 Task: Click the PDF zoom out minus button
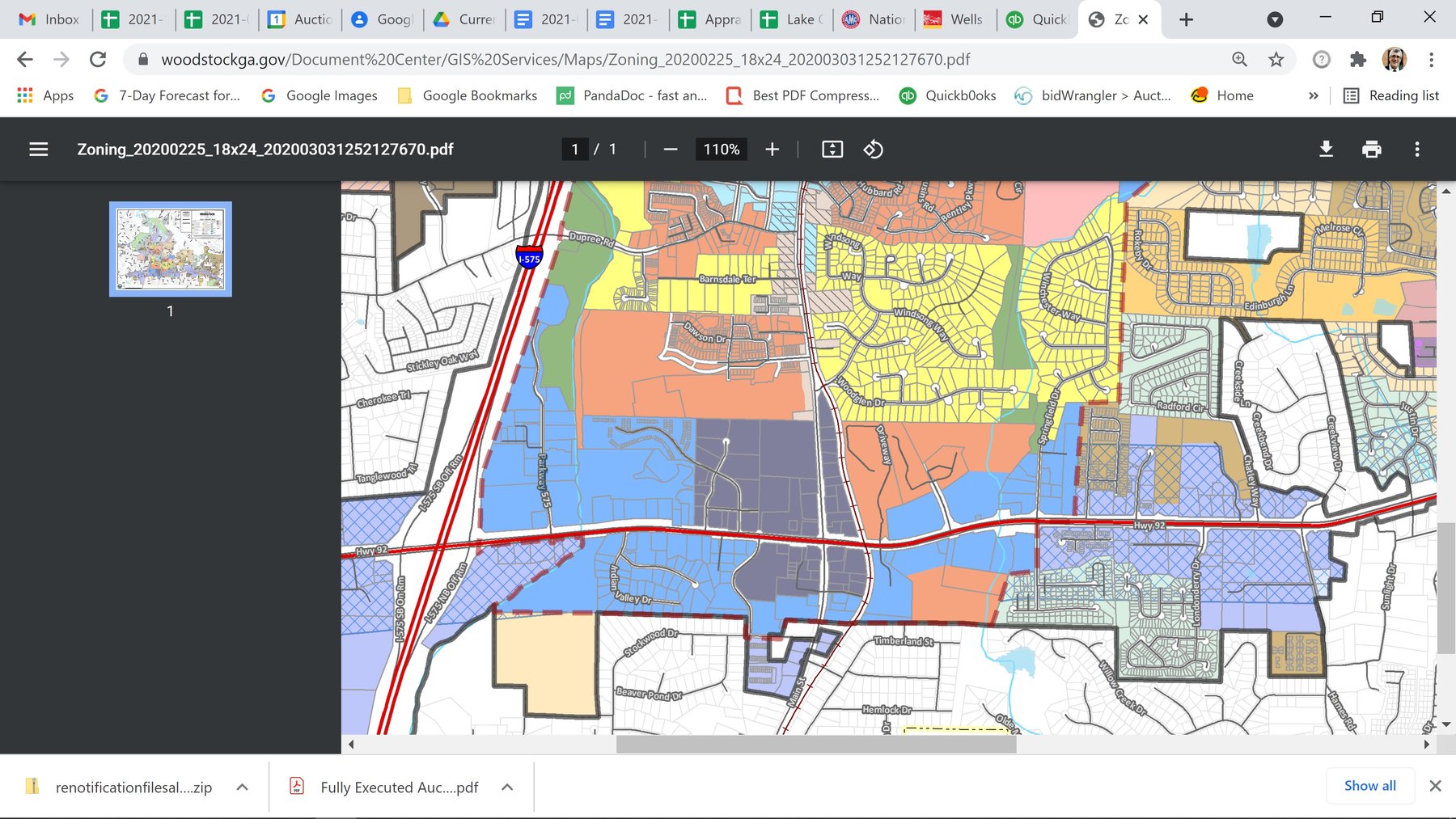click(x=670, y=150)
